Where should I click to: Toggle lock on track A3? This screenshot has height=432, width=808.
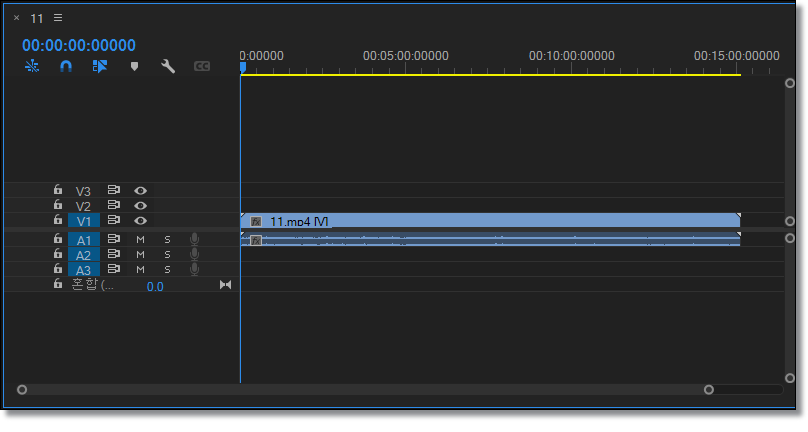point(58,269)
